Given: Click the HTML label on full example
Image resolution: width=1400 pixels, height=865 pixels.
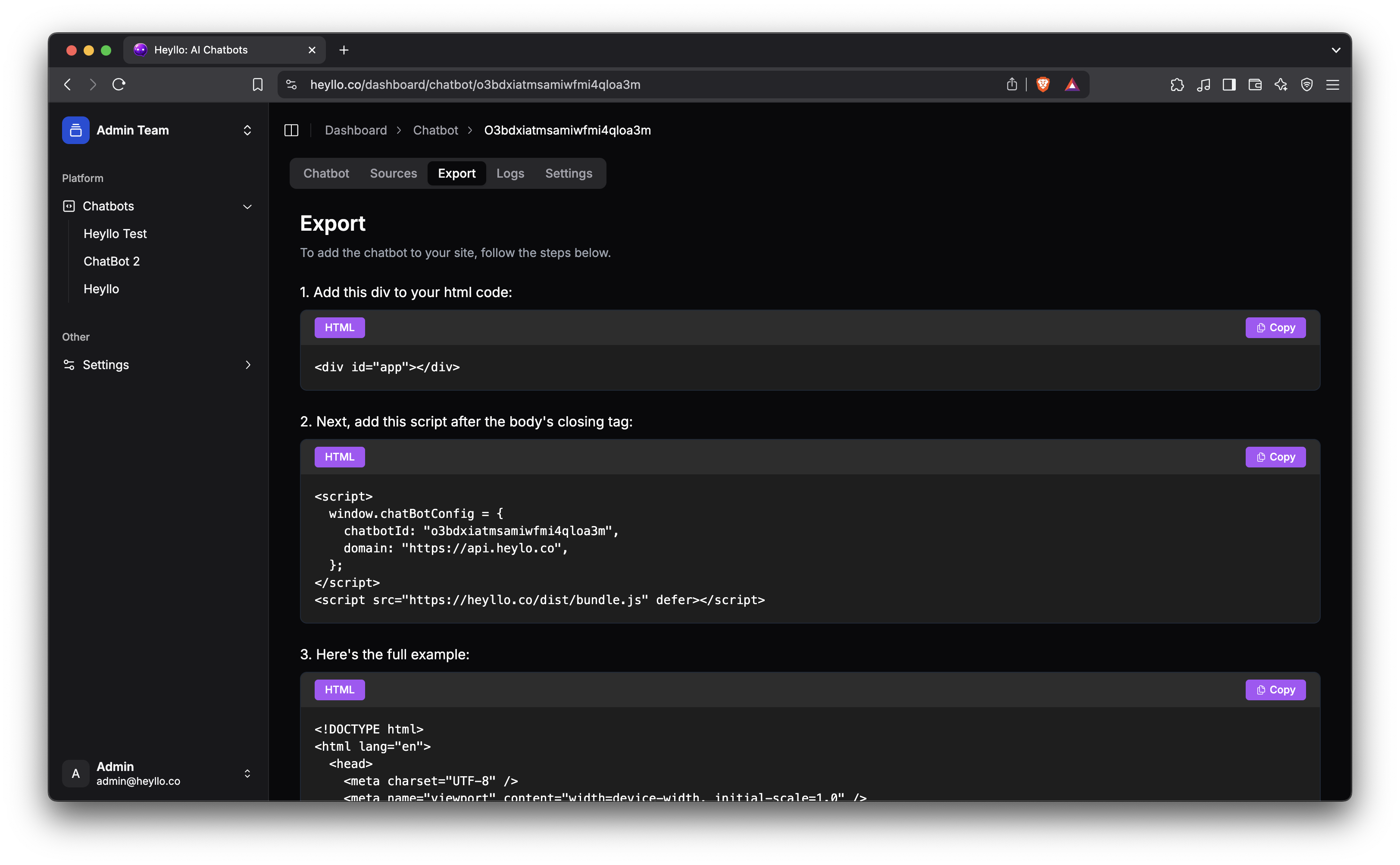Looking at the screenshot, I should point(340,690).
